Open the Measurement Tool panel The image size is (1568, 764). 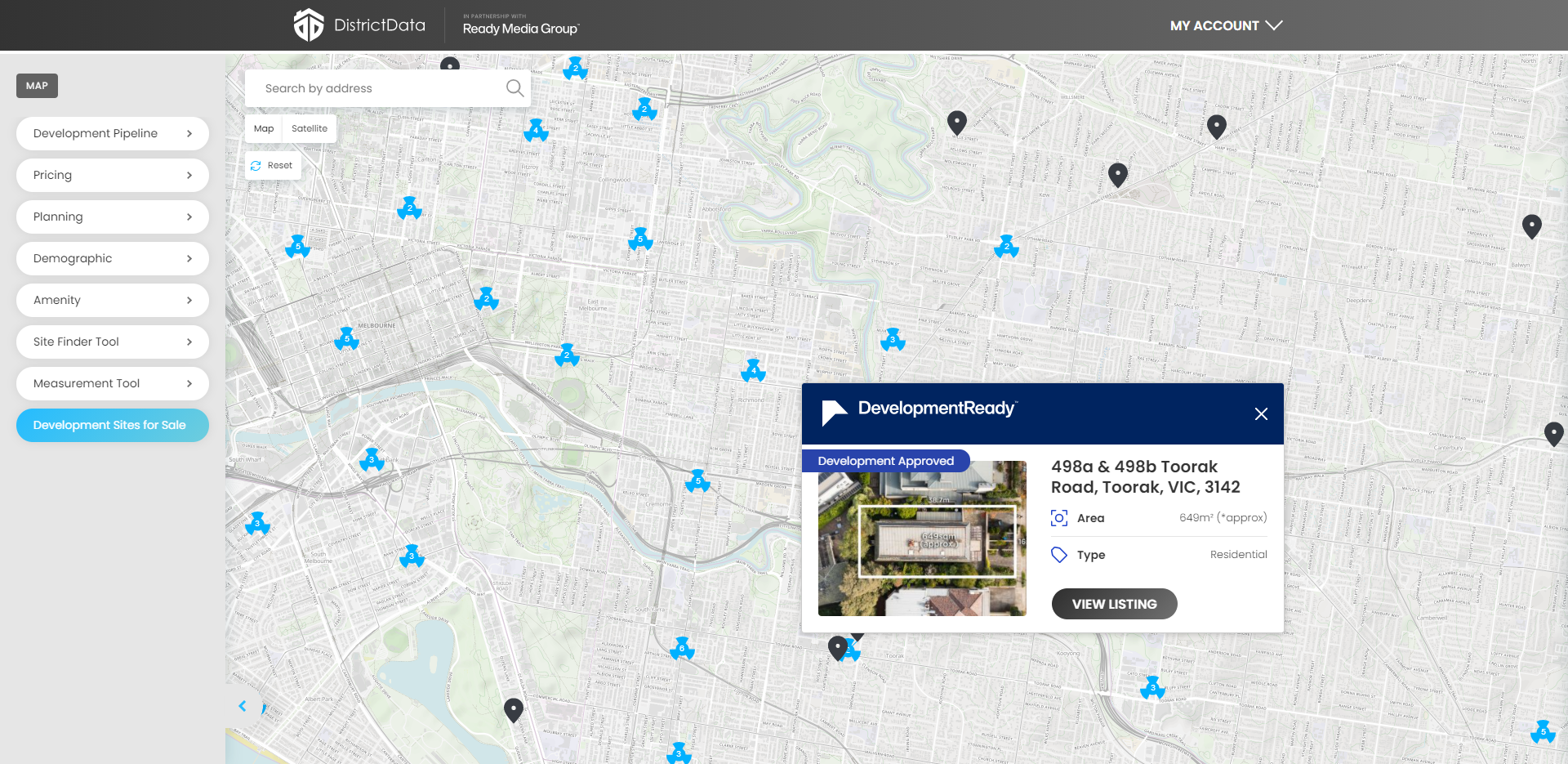coord(113,383)
